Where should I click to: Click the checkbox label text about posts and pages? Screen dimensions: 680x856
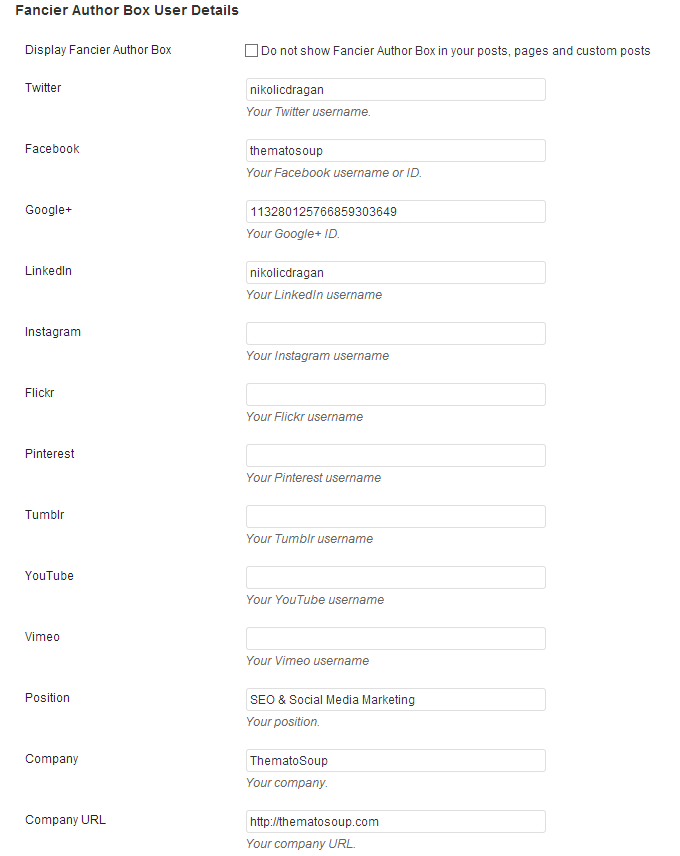[x=455, y=50]
